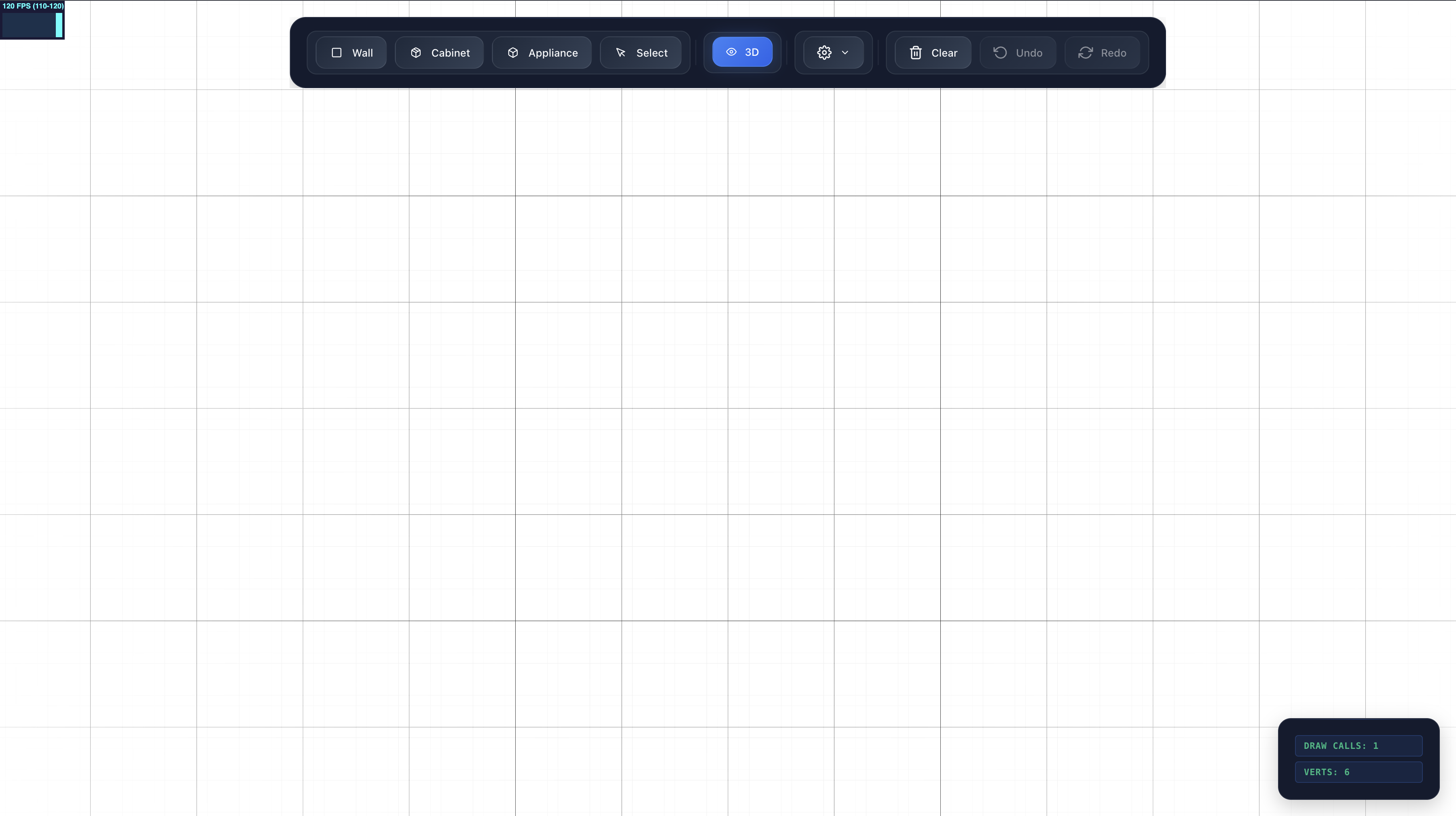This screenshot has height=816, width=1456.
Task: Pick the Cabinet tool label
Action: [451, 53]
